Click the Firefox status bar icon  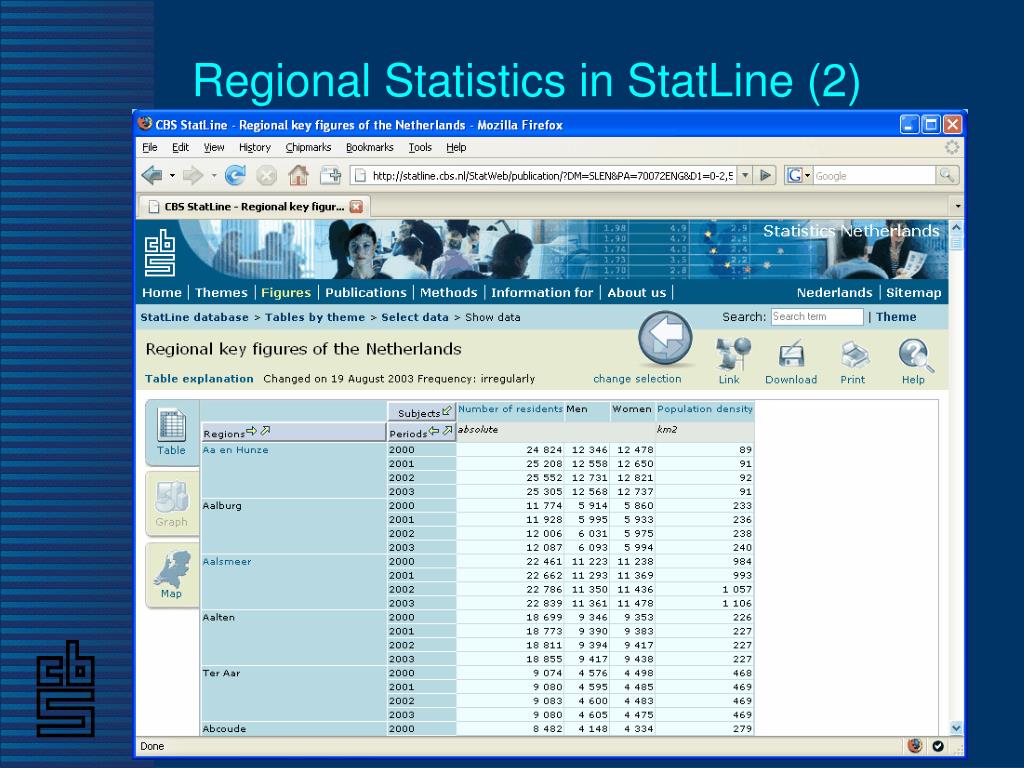click(915, 746)
